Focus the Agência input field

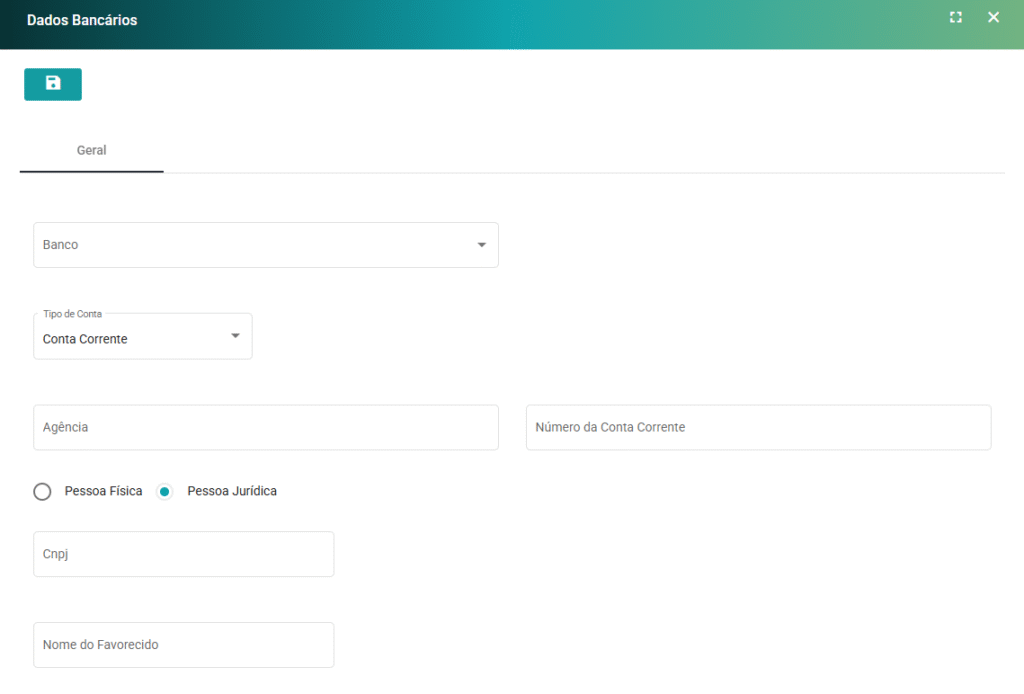[265, 428]
